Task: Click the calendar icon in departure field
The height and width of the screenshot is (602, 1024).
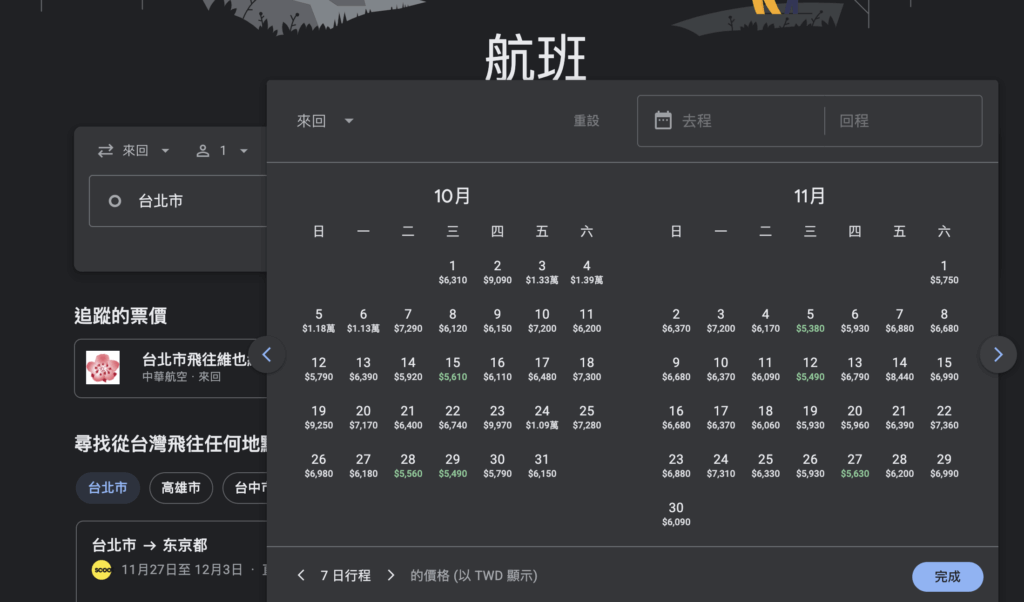Action: (663, 121)
